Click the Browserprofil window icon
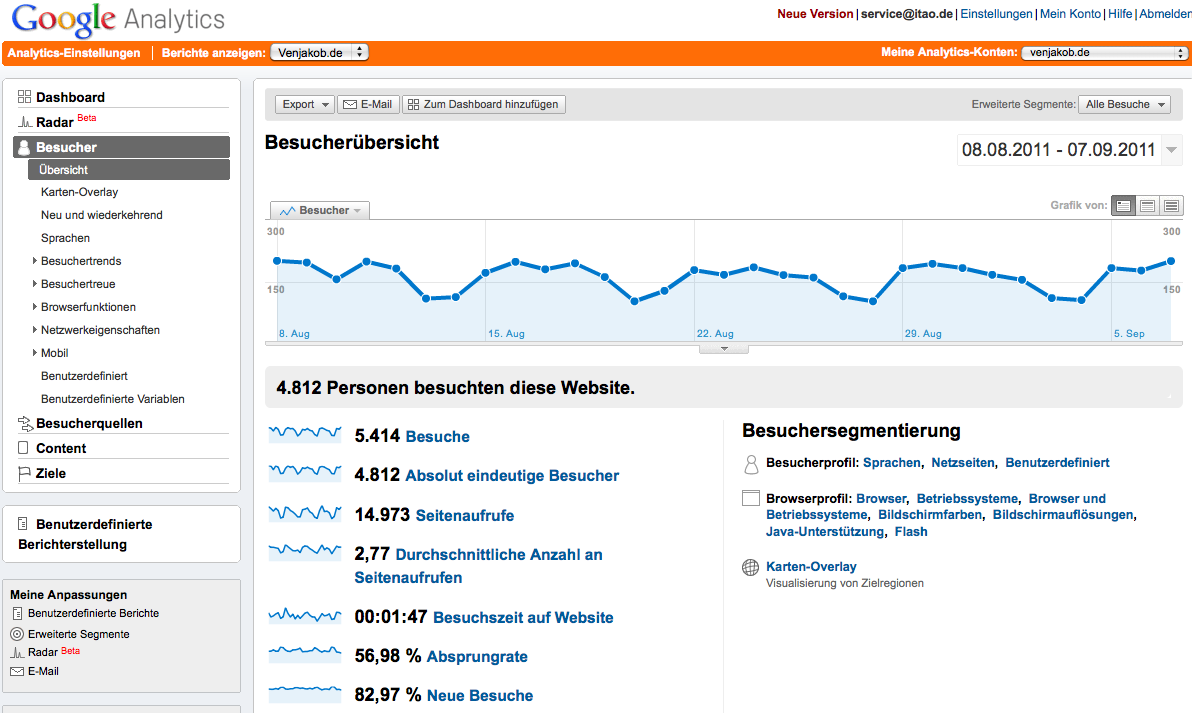The image size is (1192, 713). [x=750, y=499]
